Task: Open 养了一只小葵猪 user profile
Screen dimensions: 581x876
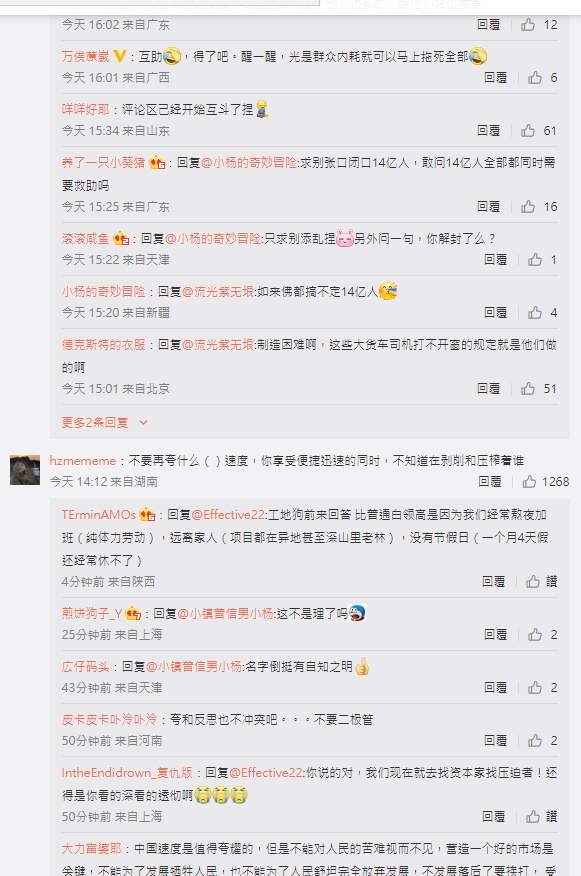Action: 103,163
